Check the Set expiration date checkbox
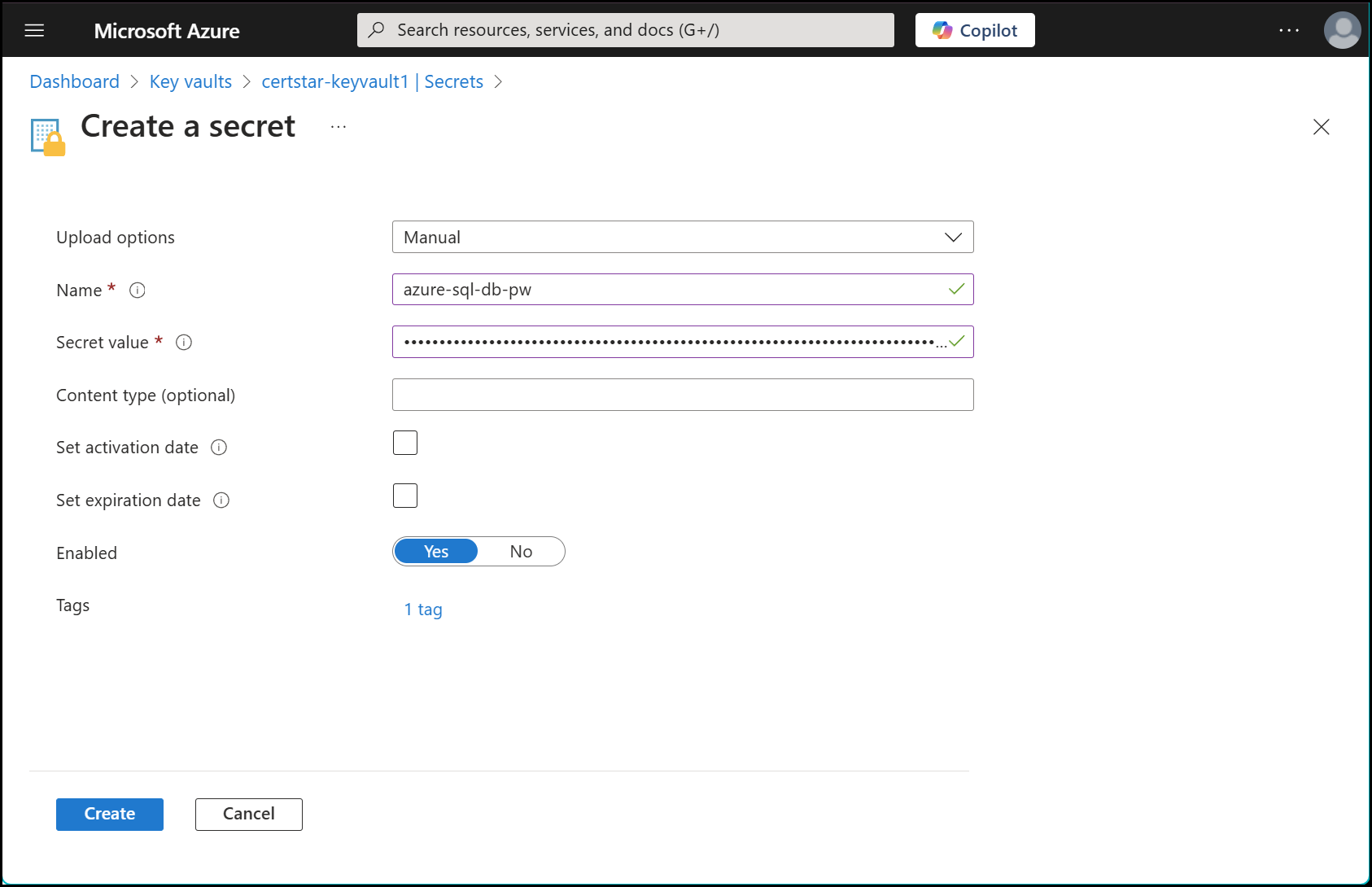Viewport: 1372px width, 887px height. [404, 495]
